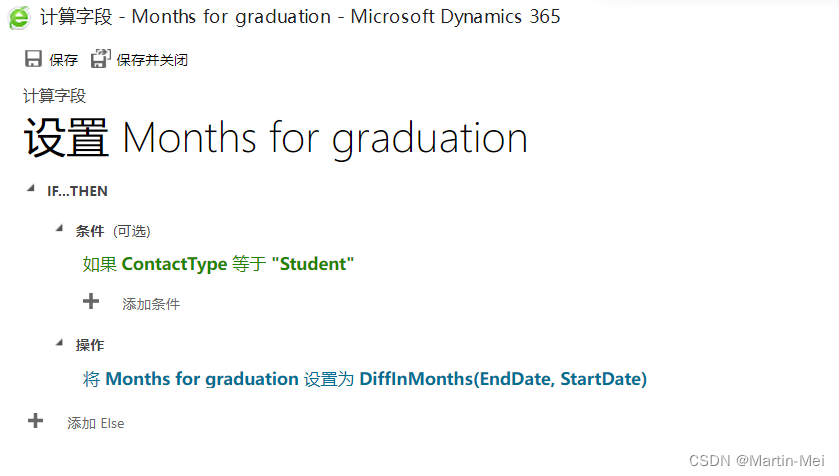Viewport: 839px width, 476px height.
Task: Click the 添加条件 (add condition) link
Action: (x=151, y=304)
